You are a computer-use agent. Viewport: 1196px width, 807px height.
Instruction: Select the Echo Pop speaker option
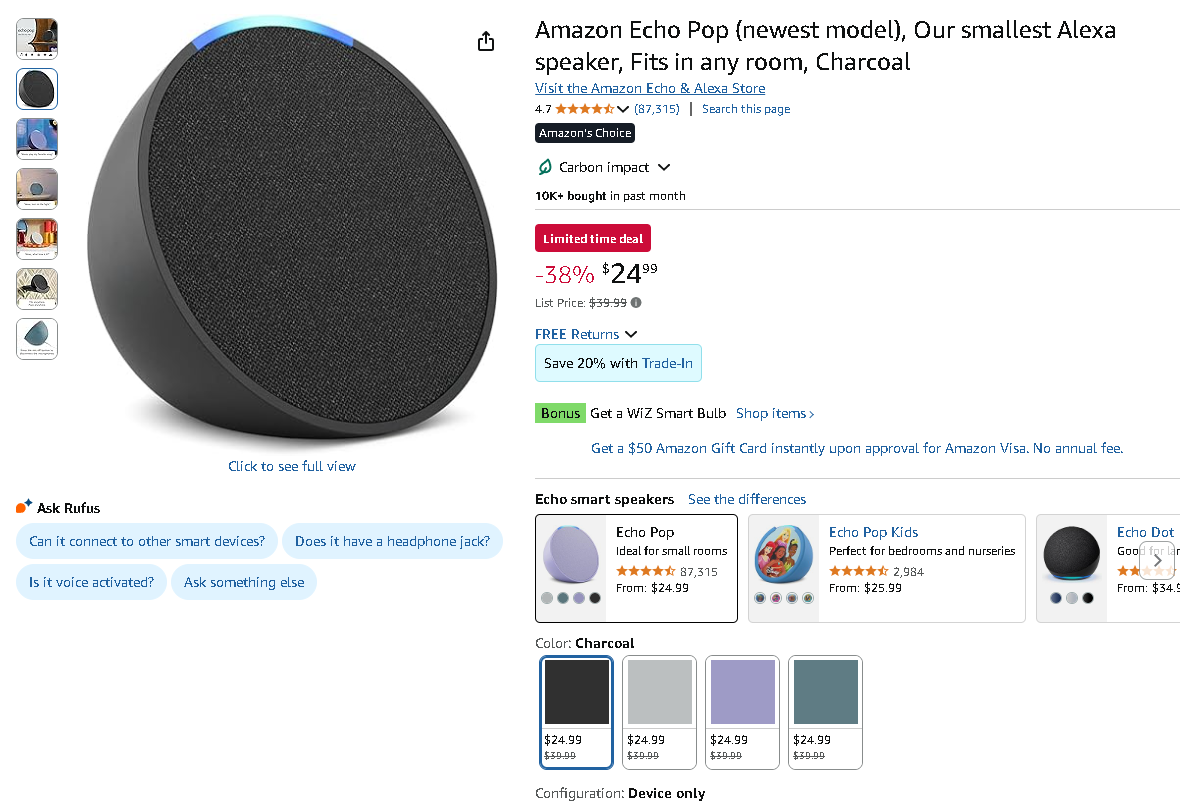coord(636,568)
